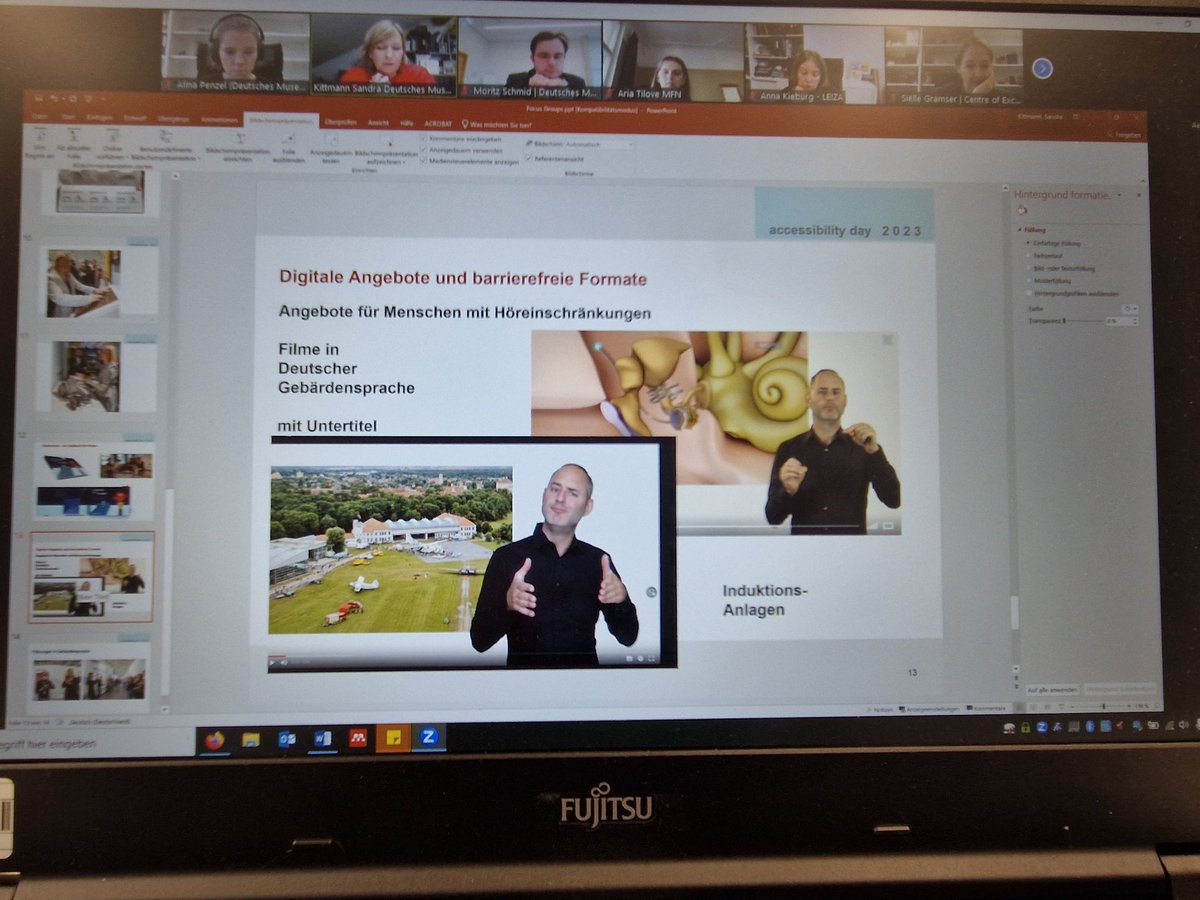
Task: Toggle Kommentare wiedergeben checkbox
Action: [424, 138]
